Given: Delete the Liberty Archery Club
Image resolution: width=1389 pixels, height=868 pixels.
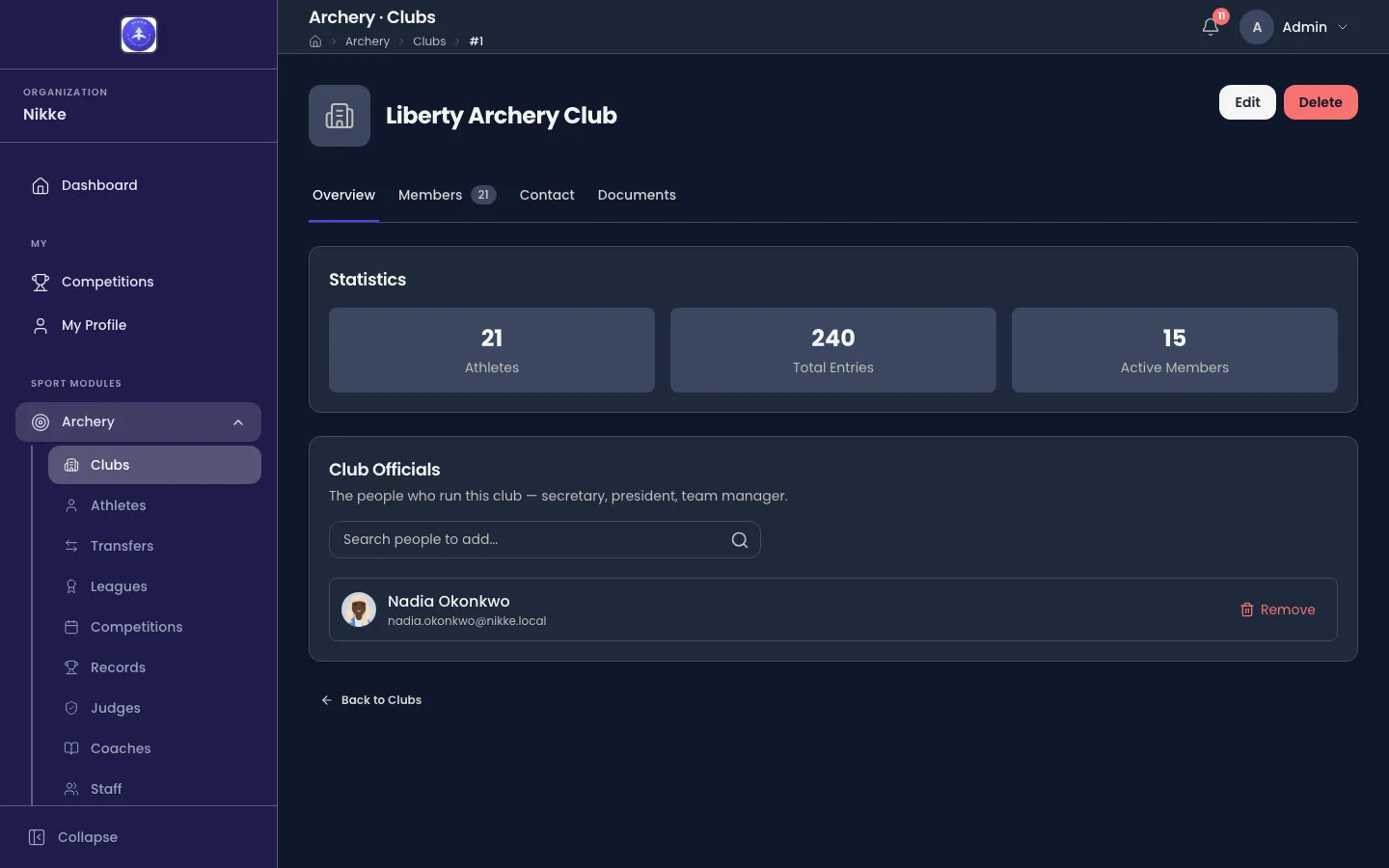Looking at the screenshot, I should pyautogui.click(x=1321, y=102).
